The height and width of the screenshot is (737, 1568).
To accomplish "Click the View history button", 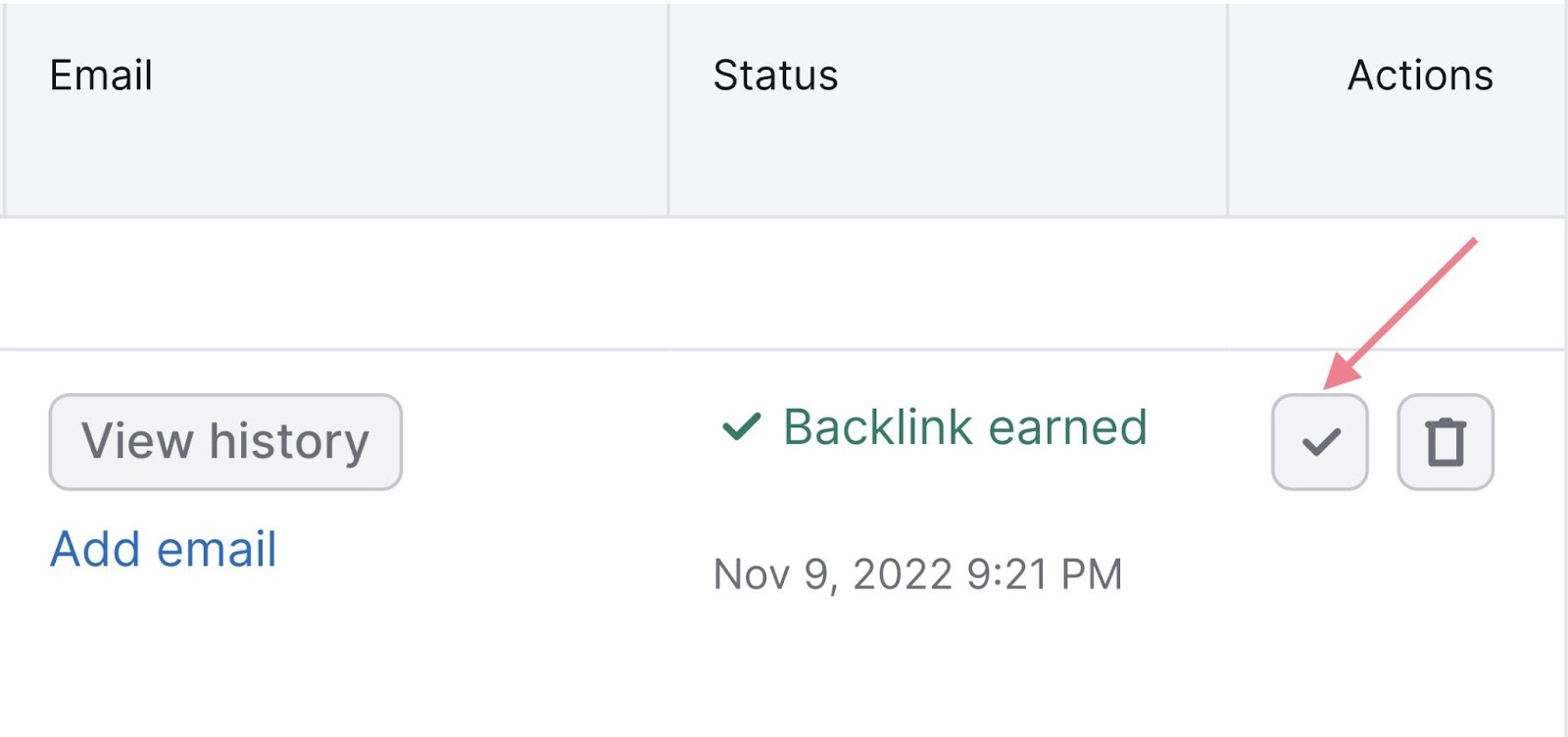I will tap(225, 441).
